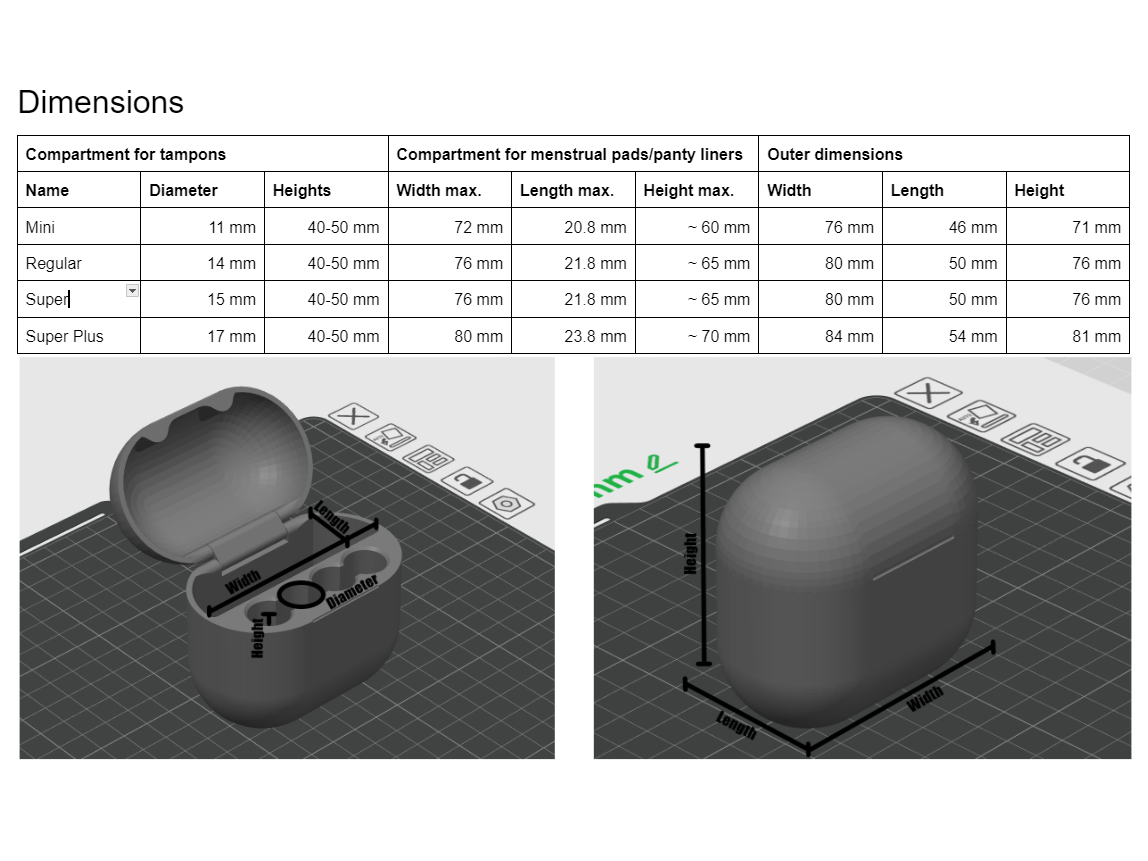Viewport: 1148px width, 861px height.
Task: Click the layout grid icon in right image
Action: (1035, 440)
